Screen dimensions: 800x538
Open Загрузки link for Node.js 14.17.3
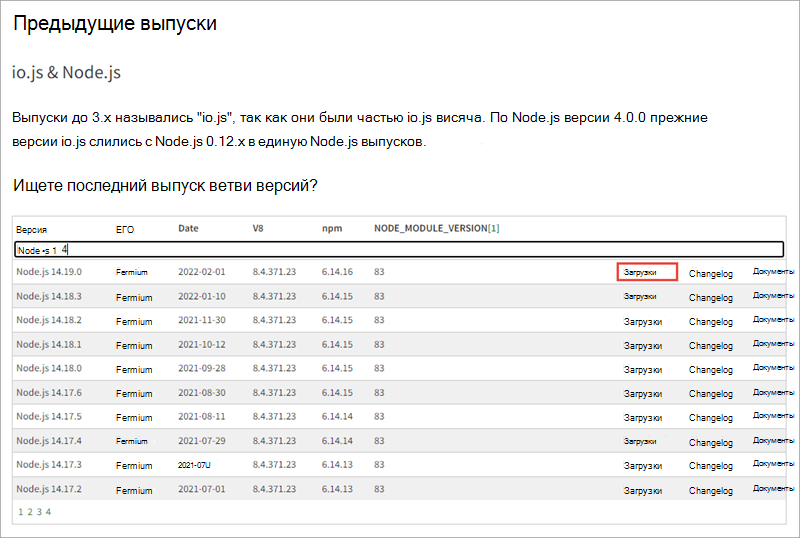click(643, 466)
